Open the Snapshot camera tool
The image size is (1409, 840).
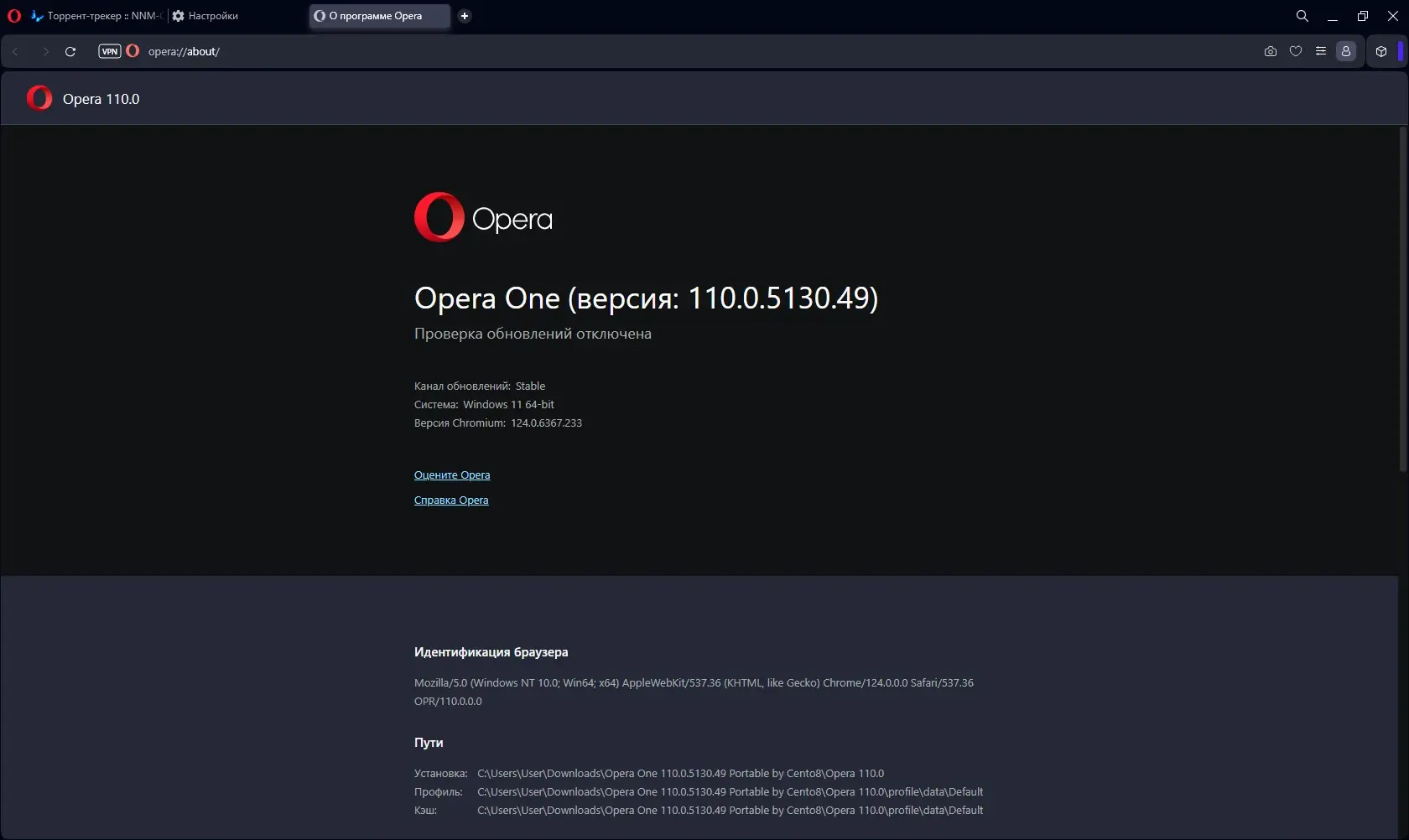(x=1270, y=51)
